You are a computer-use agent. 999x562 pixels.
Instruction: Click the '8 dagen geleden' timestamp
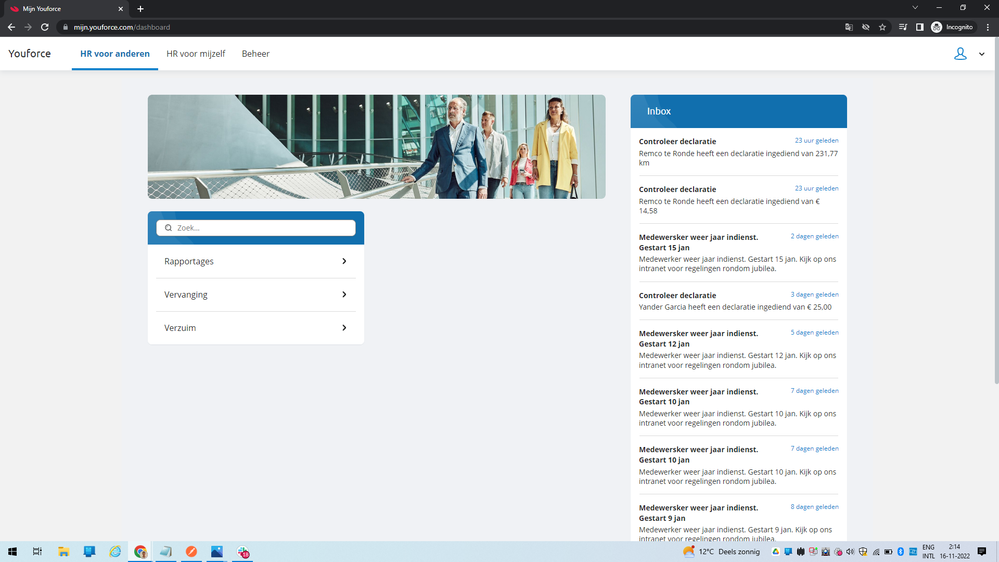(x=814, y=507)
